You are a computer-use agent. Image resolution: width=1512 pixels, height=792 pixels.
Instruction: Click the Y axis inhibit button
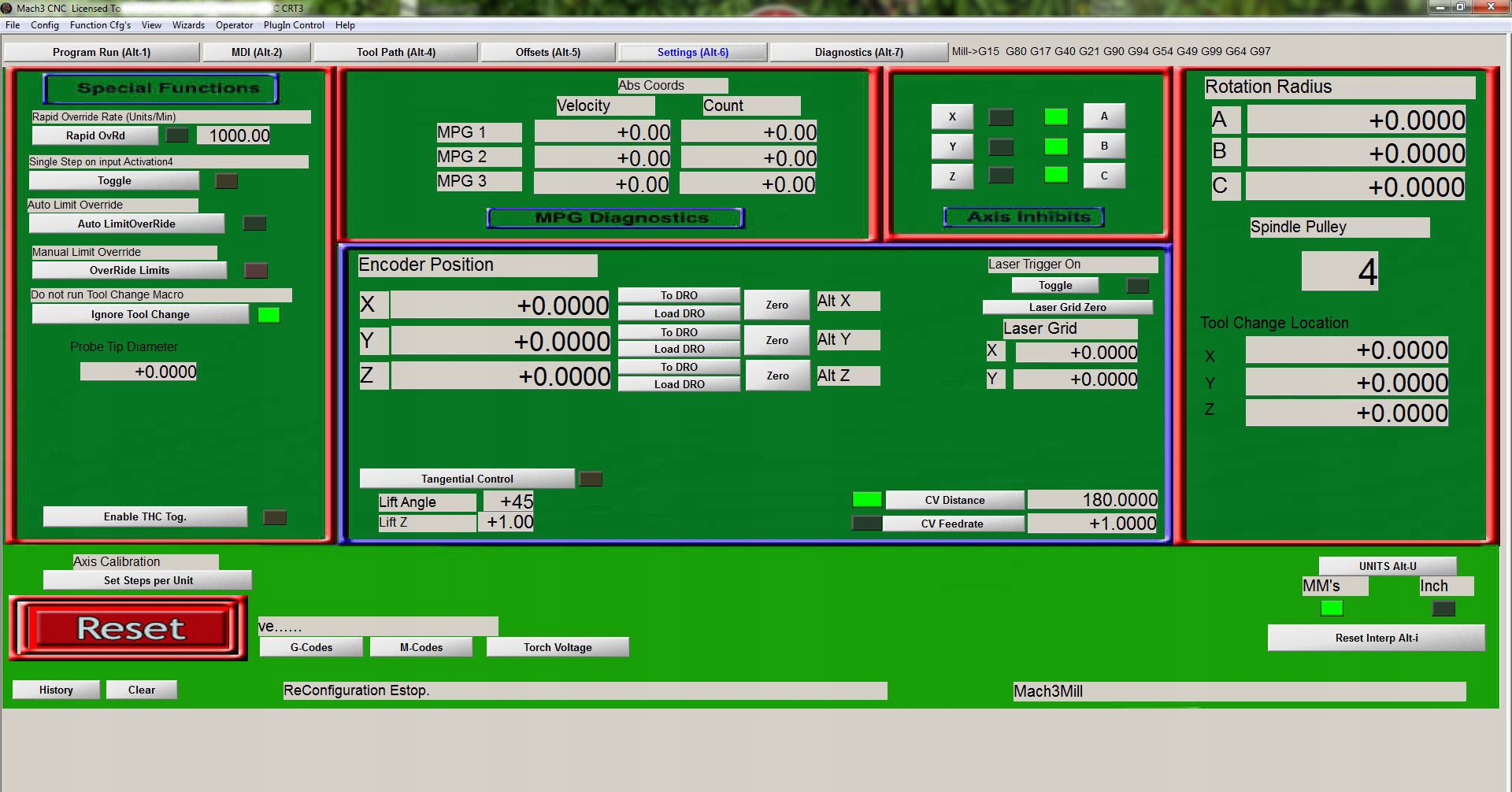(x=952, y=146)
